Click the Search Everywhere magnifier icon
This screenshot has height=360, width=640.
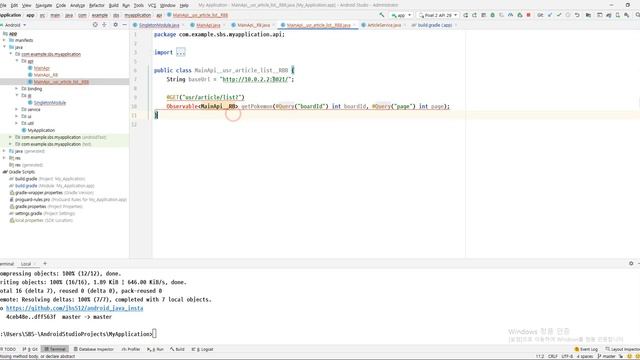(x=637, y=15)
